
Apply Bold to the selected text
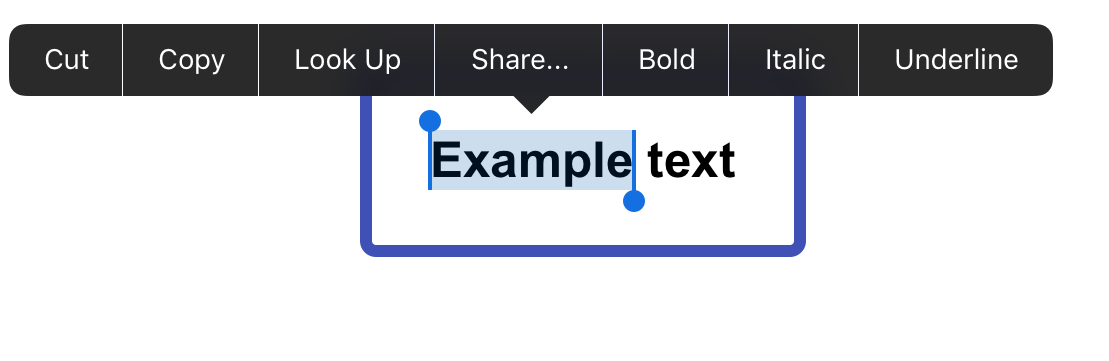[666, 60]
